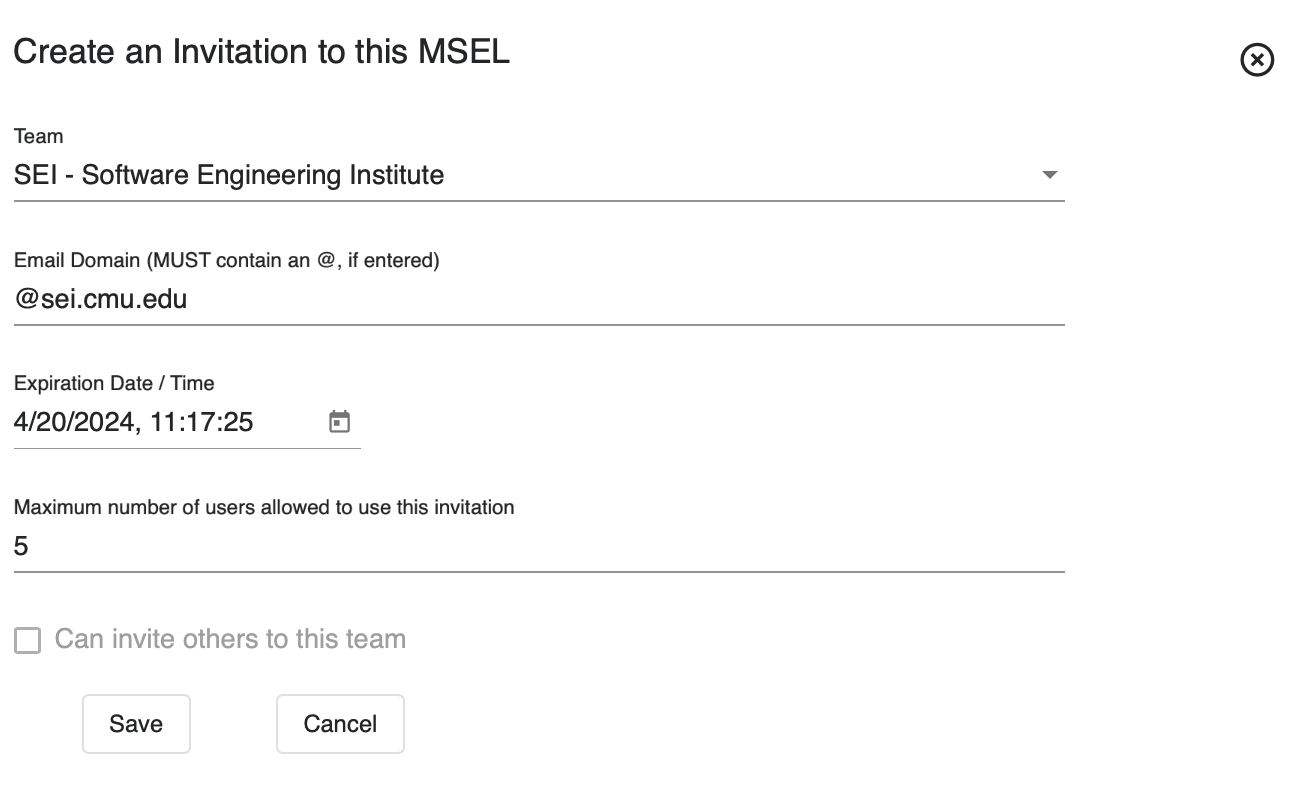
Task: Click the @sei.cmu.edu email domain field
Action: (x=101, y=298)
